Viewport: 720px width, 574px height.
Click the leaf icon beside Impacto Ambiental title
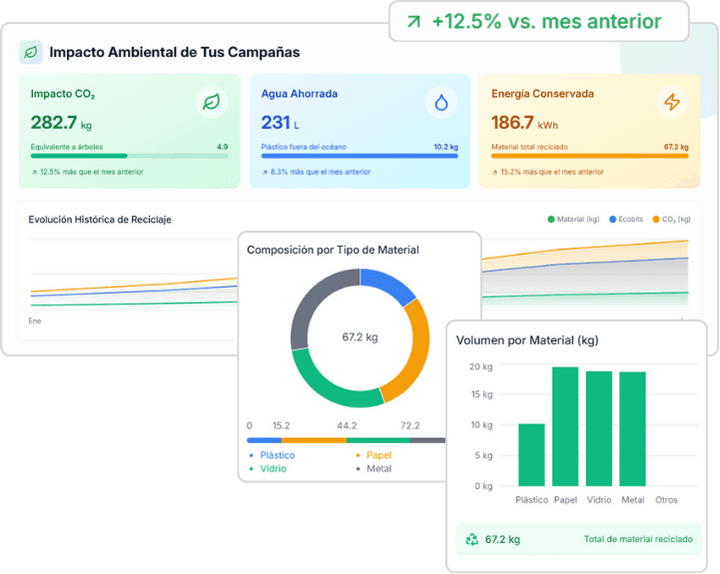31,52
